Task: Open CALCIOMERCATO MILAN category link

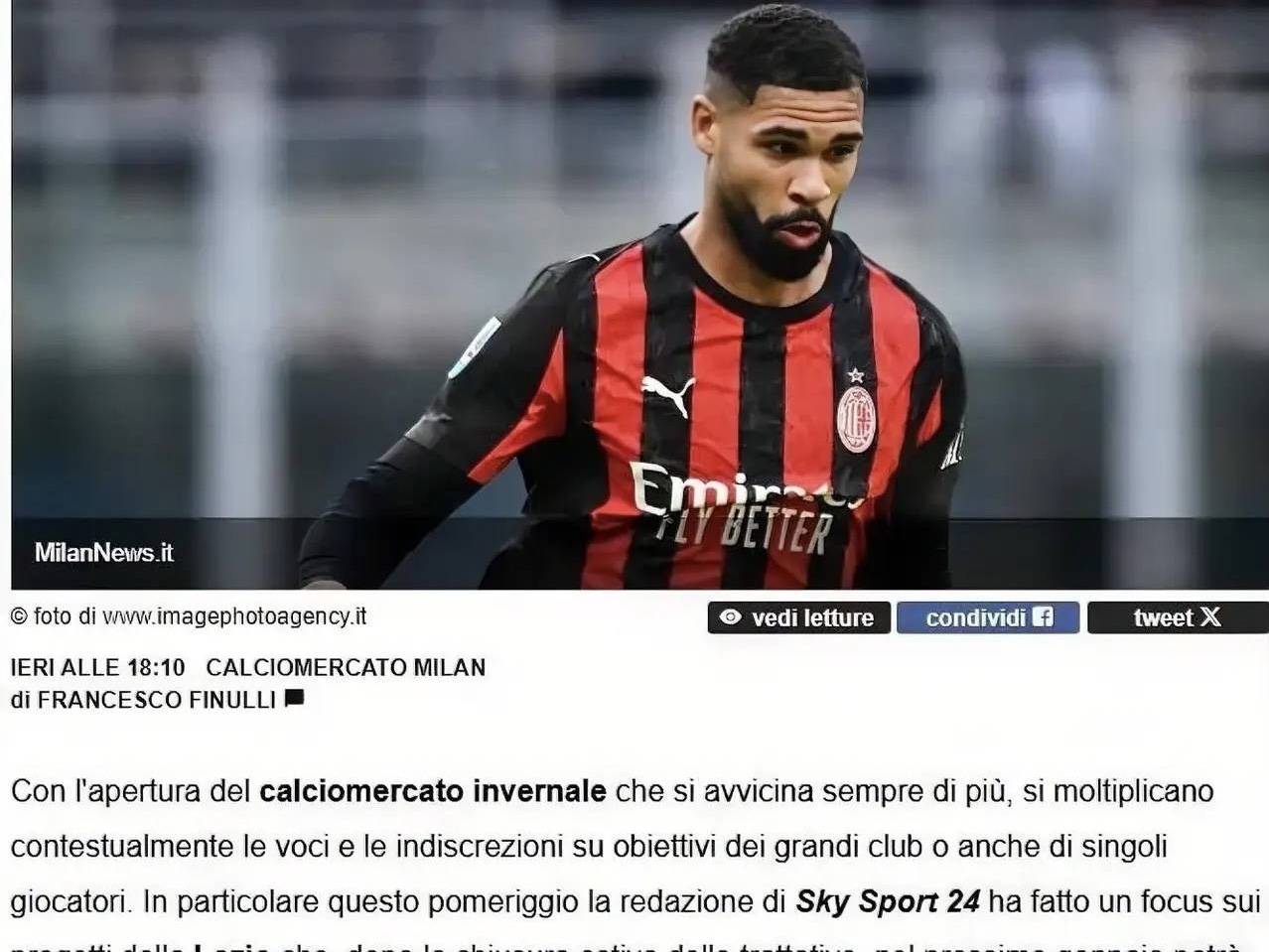Action: pyautogui.click(x=346, y=667)
